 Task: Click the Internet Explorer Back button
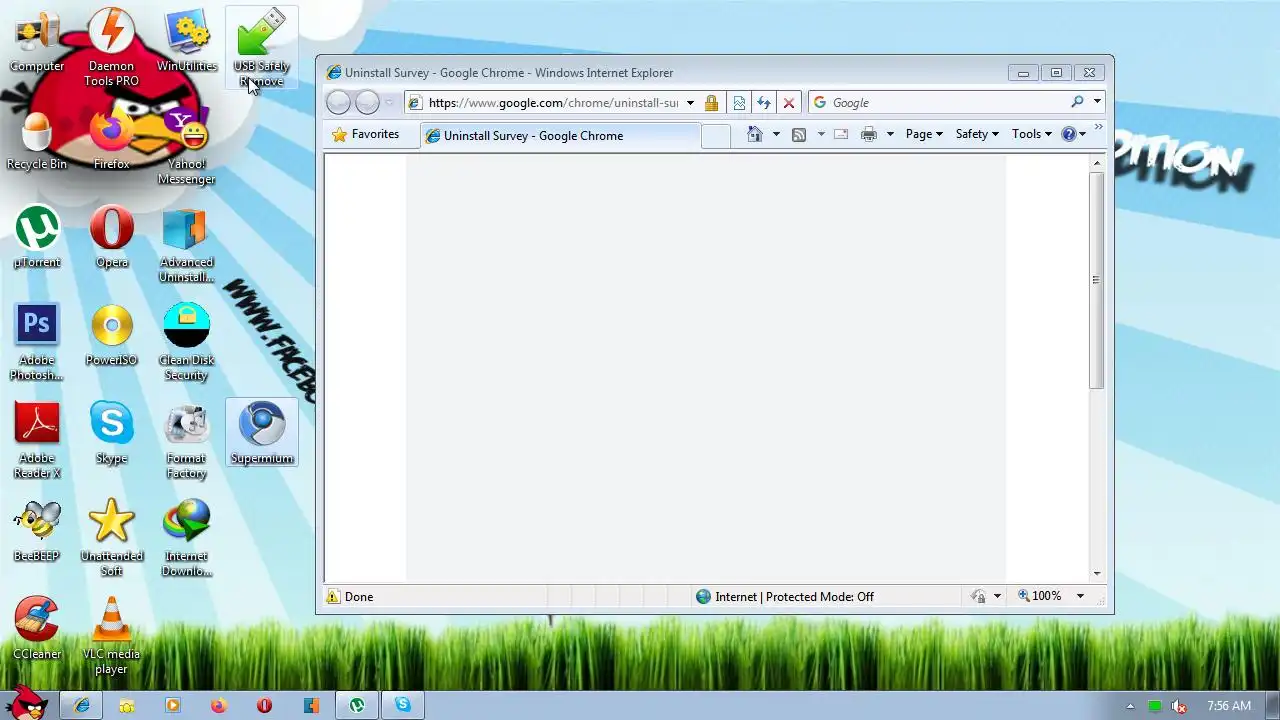coord(339,102)
